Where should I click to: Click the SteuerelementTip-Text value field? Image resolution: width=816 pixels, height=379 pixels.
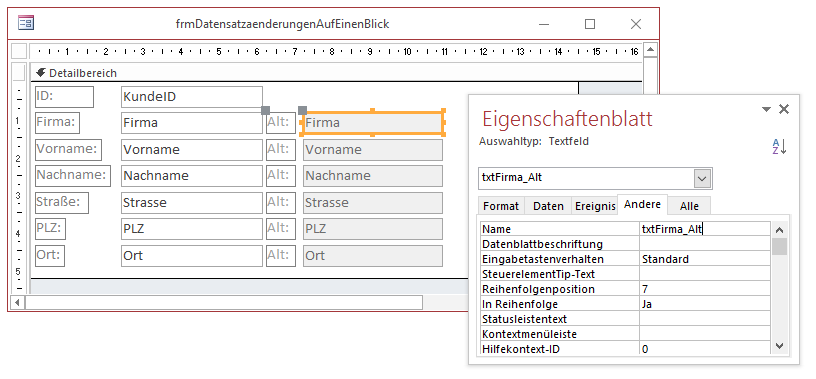point(705,274)
